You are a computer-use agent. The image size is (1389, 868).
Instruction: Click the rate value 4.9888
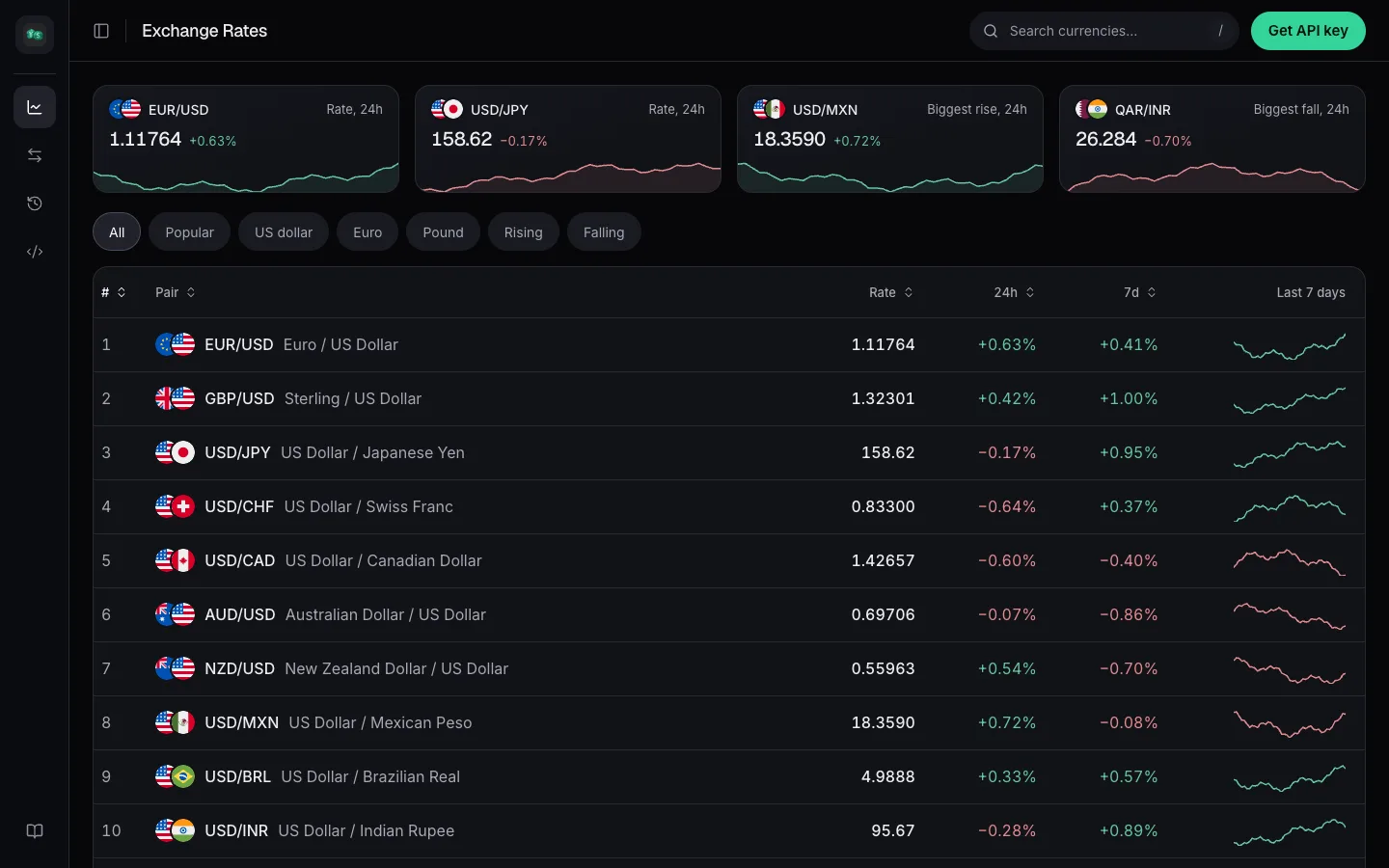tap(887, 776)
